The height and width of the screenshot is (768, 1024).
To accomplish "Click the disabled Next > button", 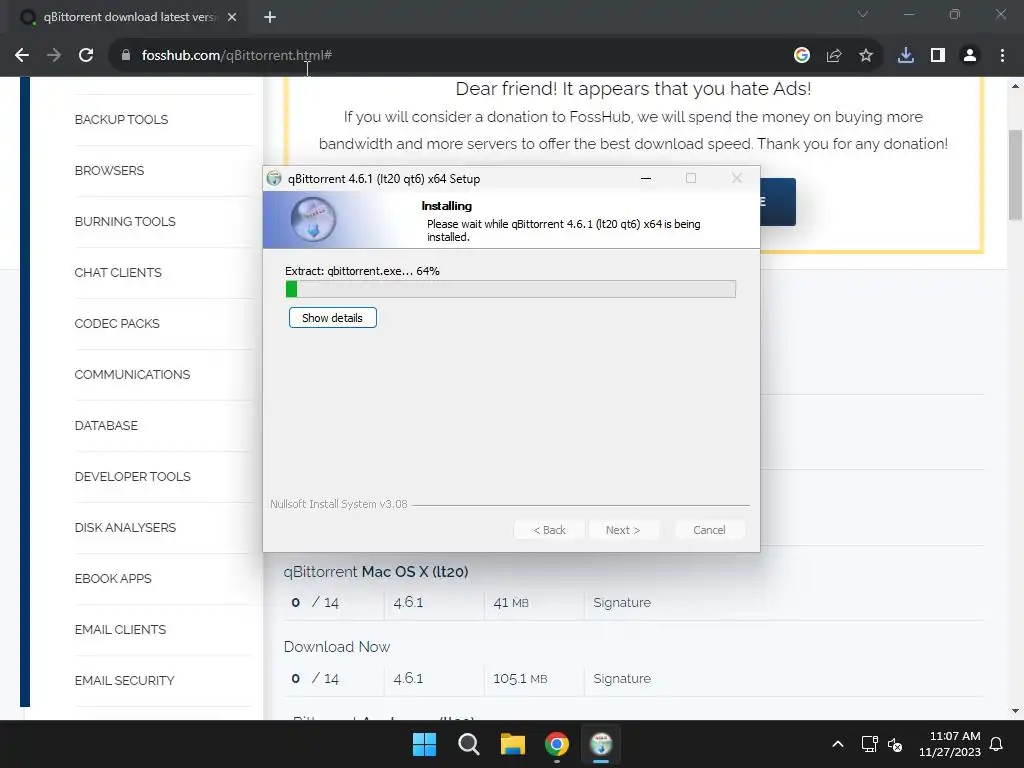I will (x=623, y=530).
